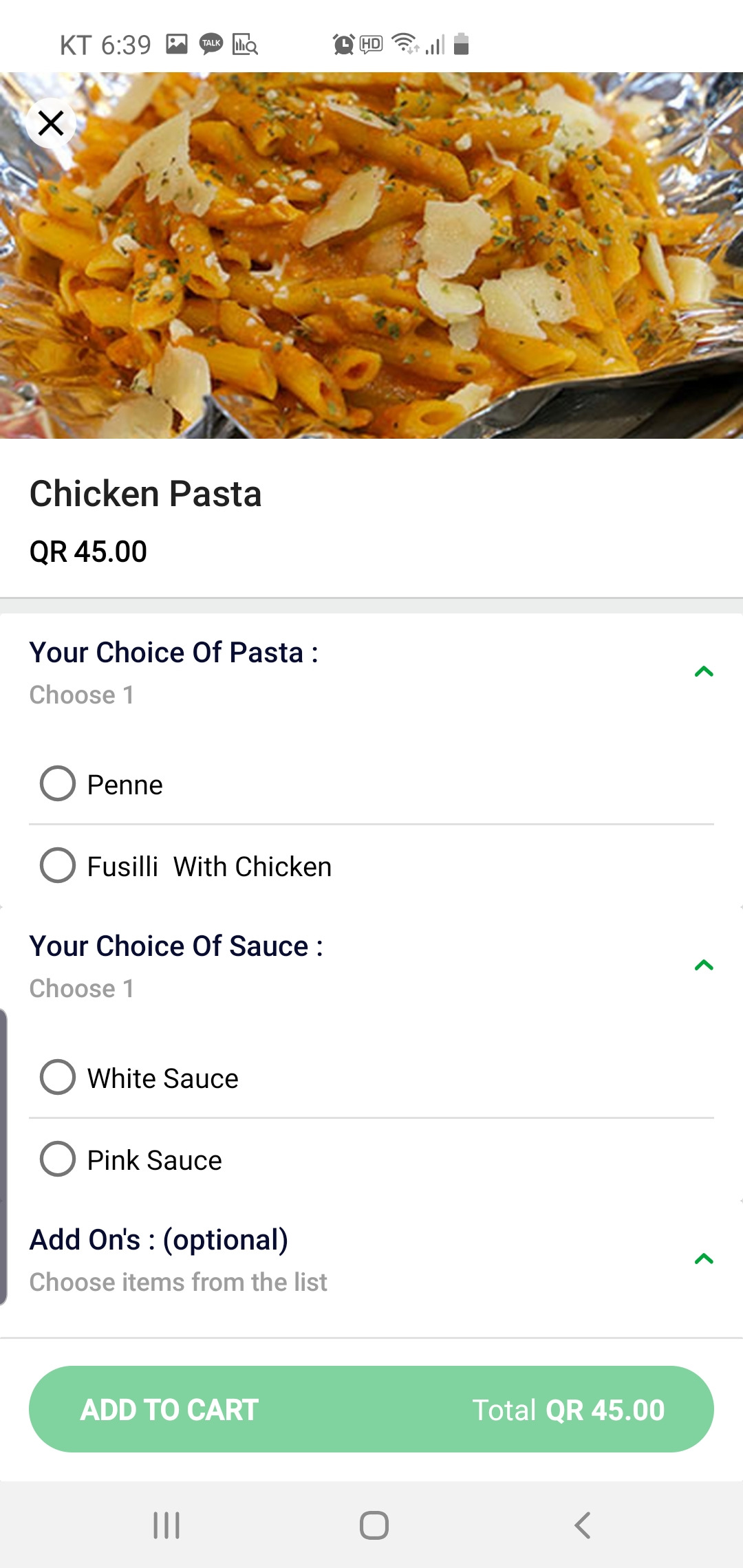Tap the alarm clock status icon
This screenshot has width=743, height=1568.
343,45
